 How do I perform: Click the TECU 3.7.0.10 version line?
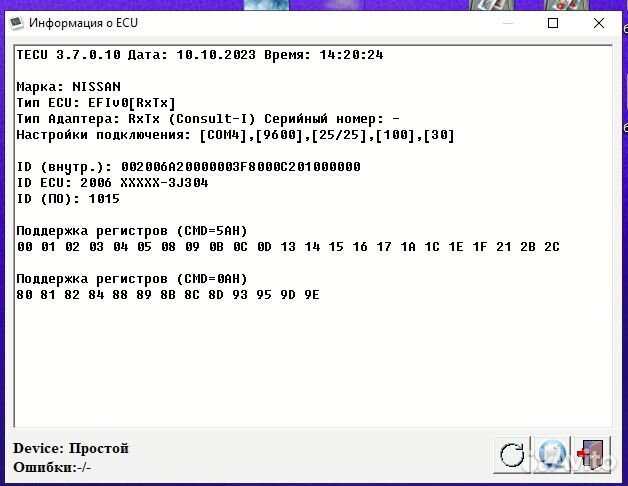200,55
